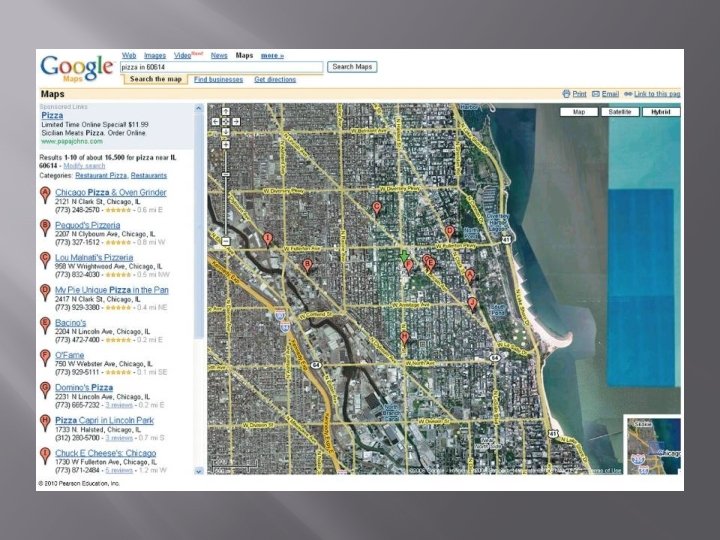Click map marker I near Fullerton Ave
The height and width of the screenshot is (540, 720).
(x=268, y=239)
